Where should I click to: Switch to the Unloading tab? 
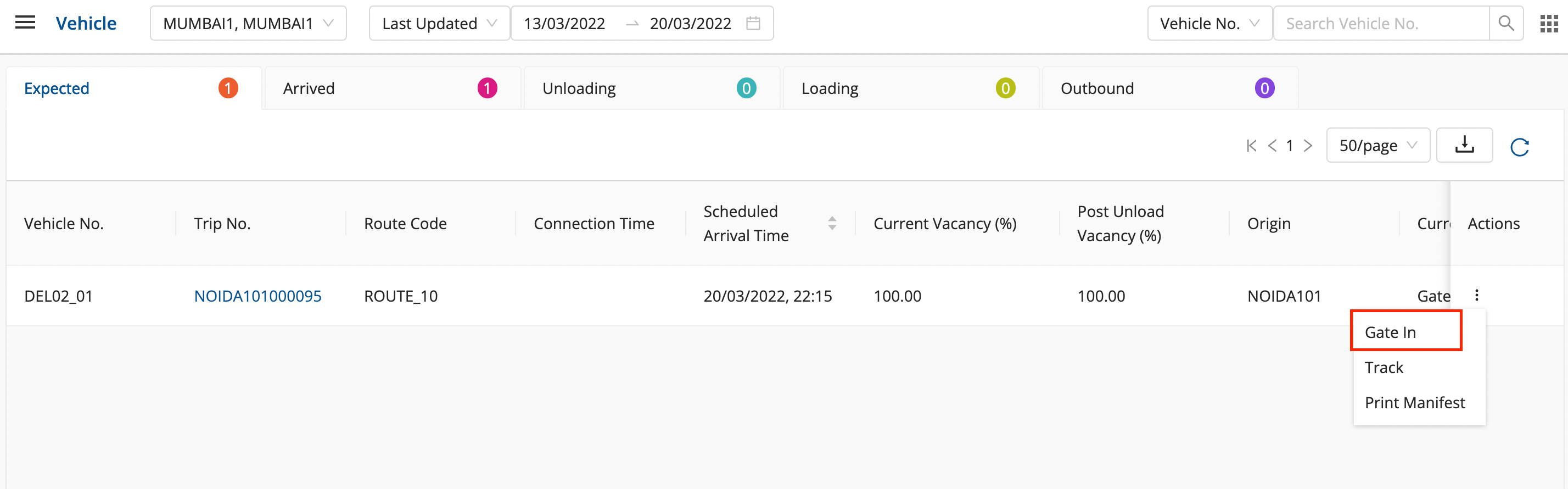pos(649,88)
